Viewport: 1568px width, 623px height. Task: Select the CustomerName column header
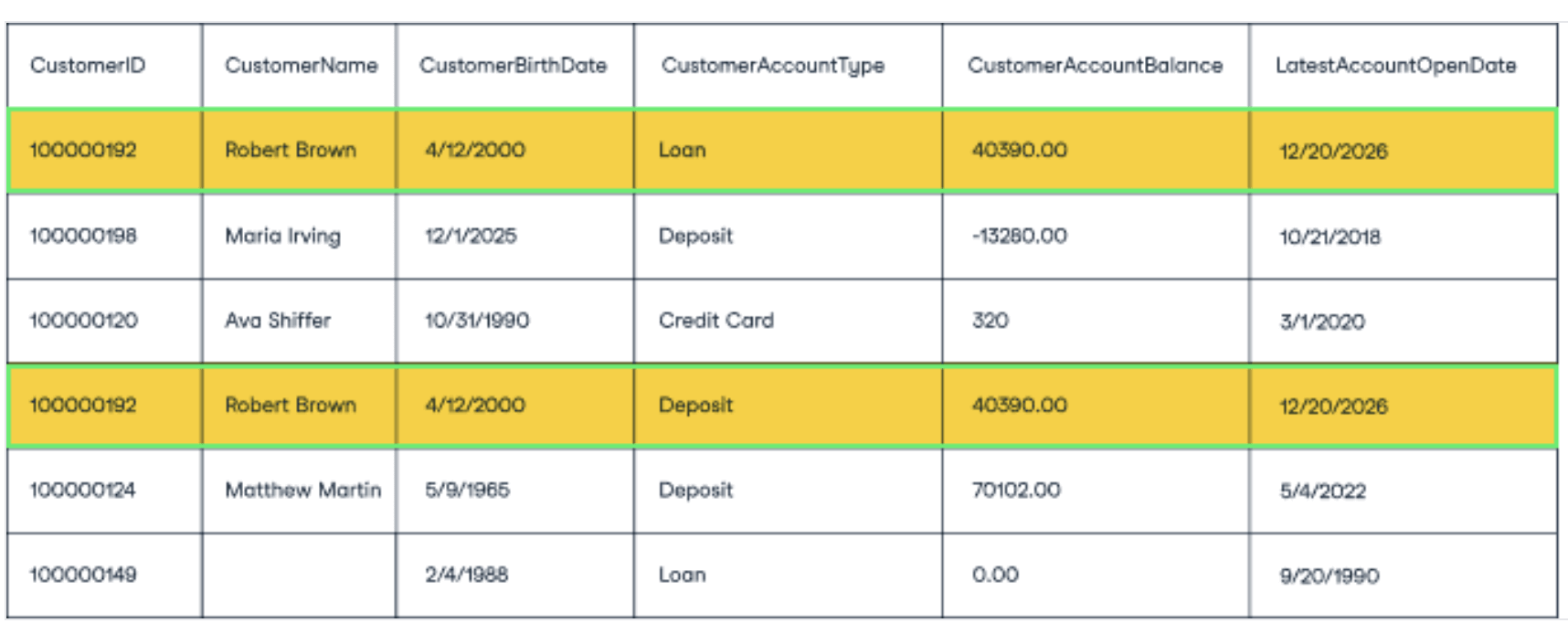(x=299, y=66)
